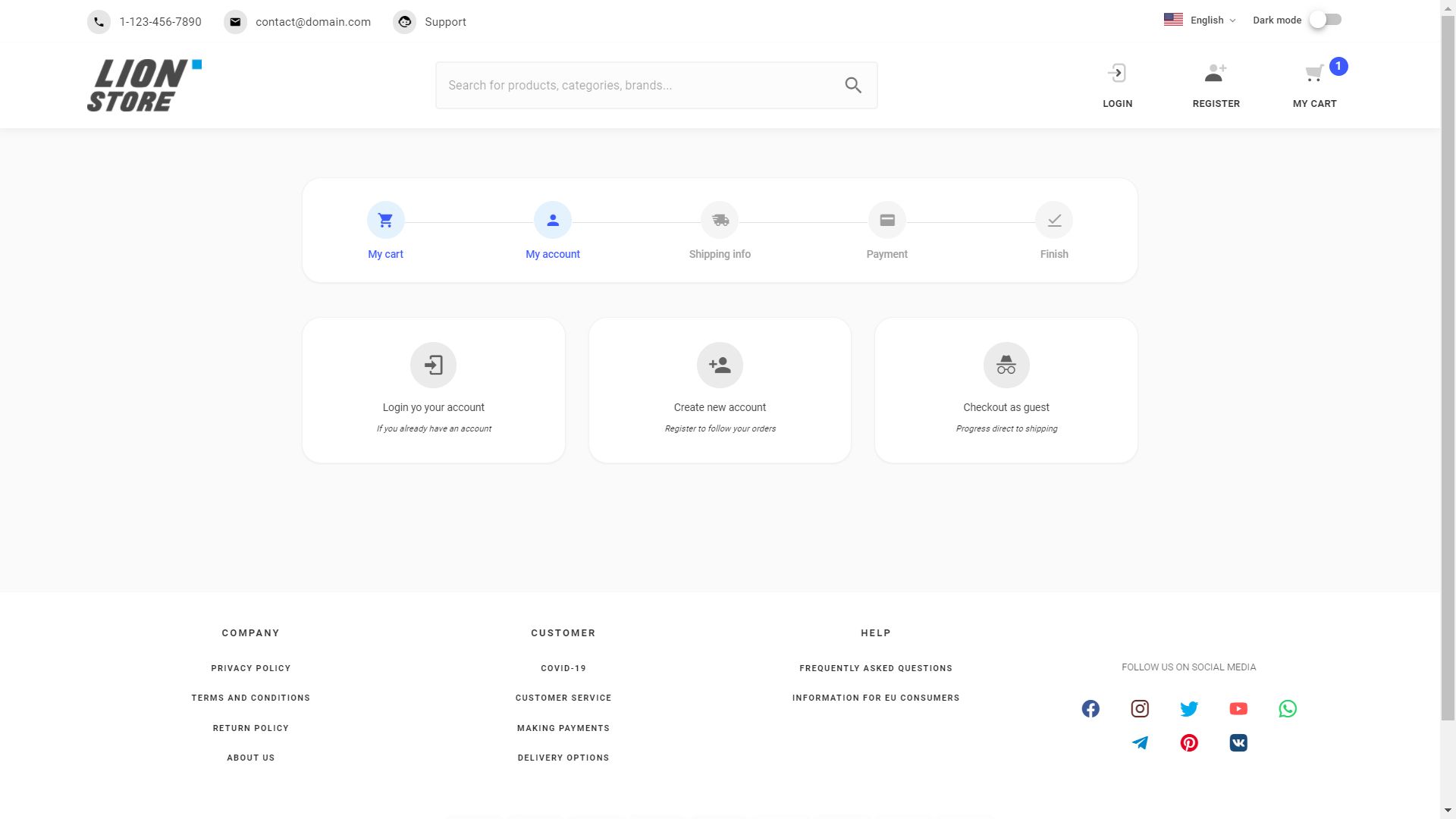The width and height of the screenshot is (1456, 819).
Task: Click the Lion Store logo
Action: click(x=144, y=86)
